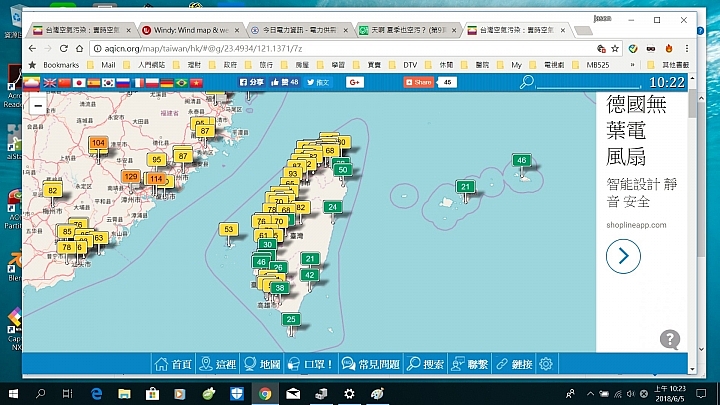The image size is (720, 405).
Task: Select the Vietnam flag language icon
Action: (x=196, y=83)
